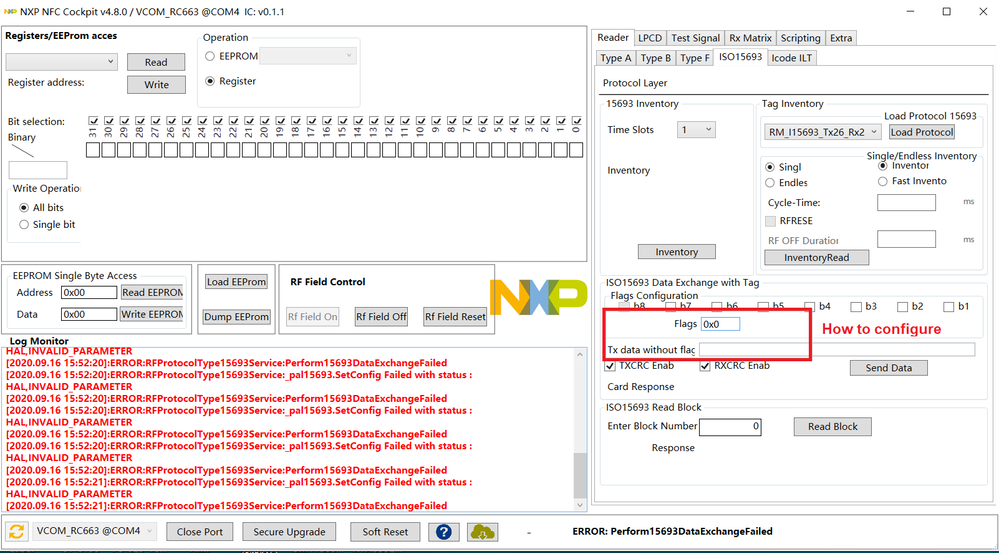
Task: Open the EEPROM operation dropdown
Action: pos(308,56)
